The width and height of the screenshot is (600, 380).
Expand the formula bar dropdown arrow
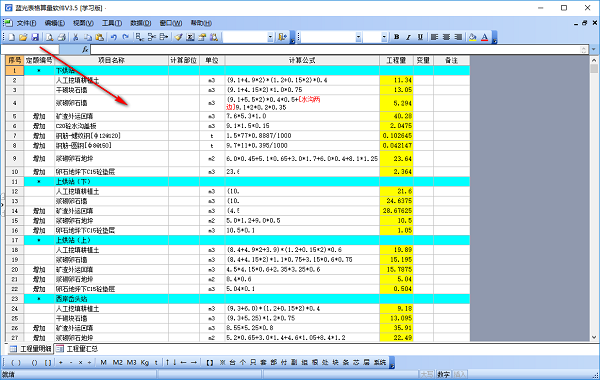(593, 49)
